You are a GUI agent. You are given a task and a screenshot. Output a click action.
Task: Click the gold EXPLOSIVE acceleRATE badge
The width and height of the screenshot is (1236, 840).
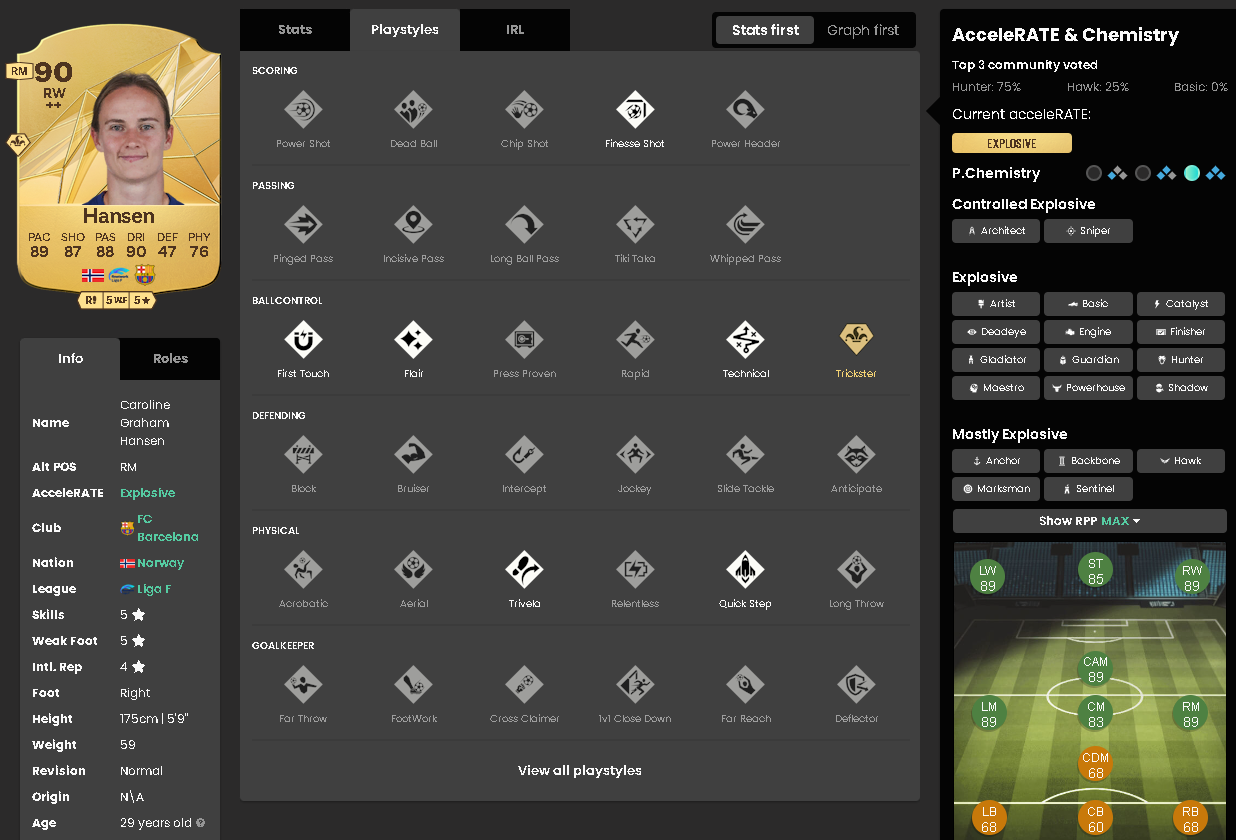(x=1011, y=143)
